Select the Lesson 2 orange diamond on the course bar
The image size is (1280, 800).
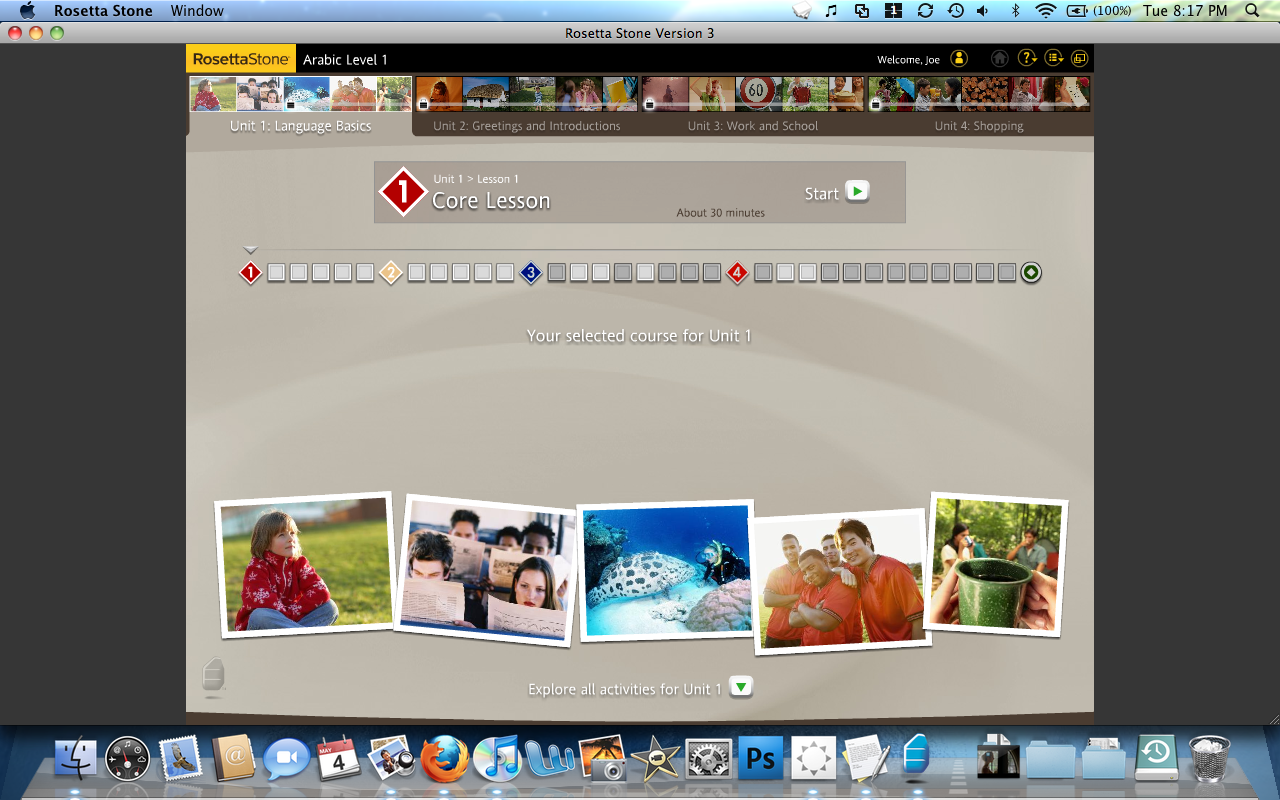(391, 272)
